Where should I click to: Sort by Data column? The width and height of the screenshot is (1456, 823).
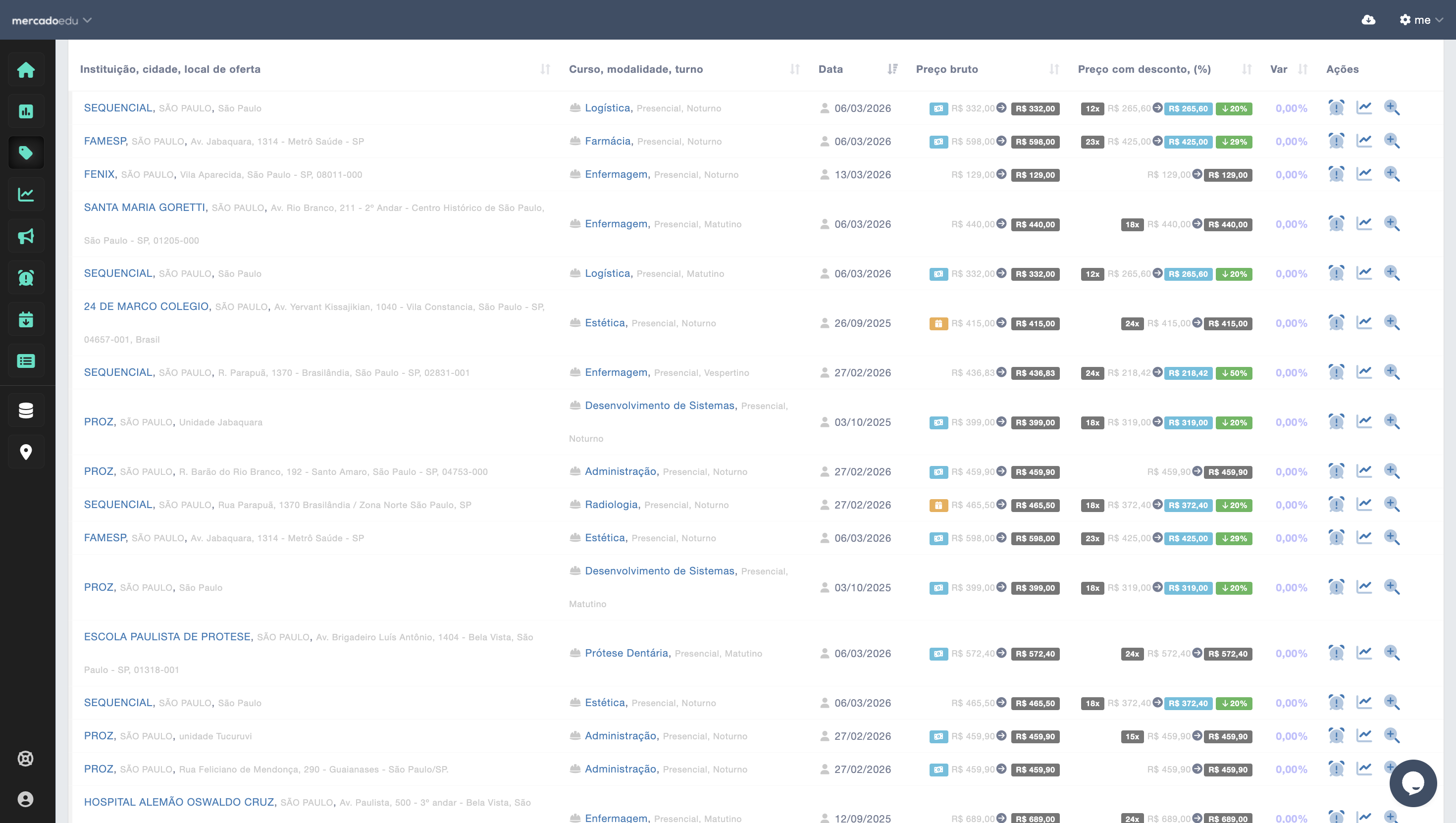[892, 69]
